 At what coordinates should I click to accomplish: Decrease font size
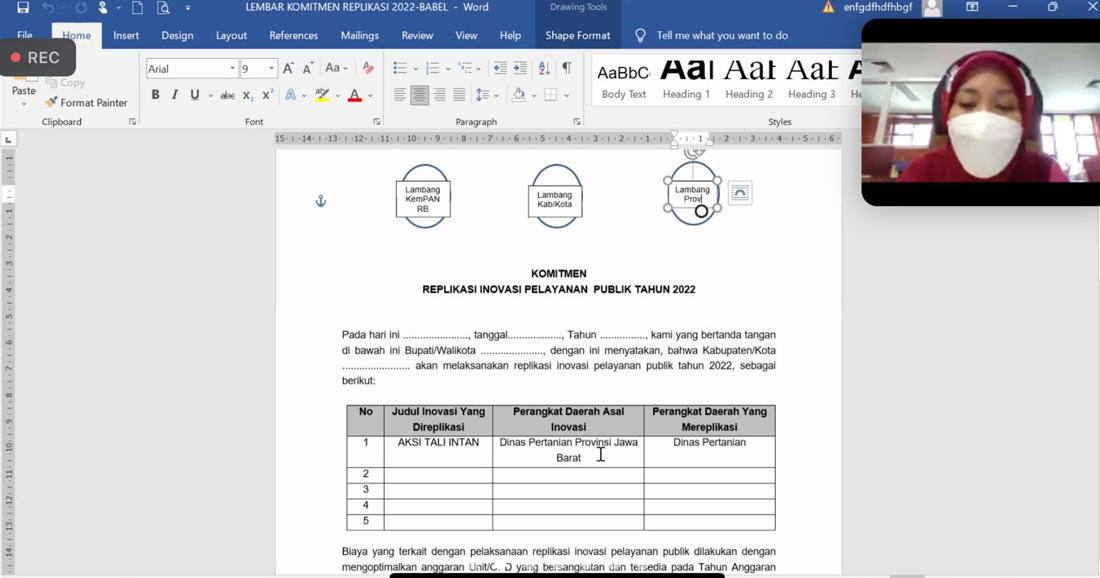point(308,68)
